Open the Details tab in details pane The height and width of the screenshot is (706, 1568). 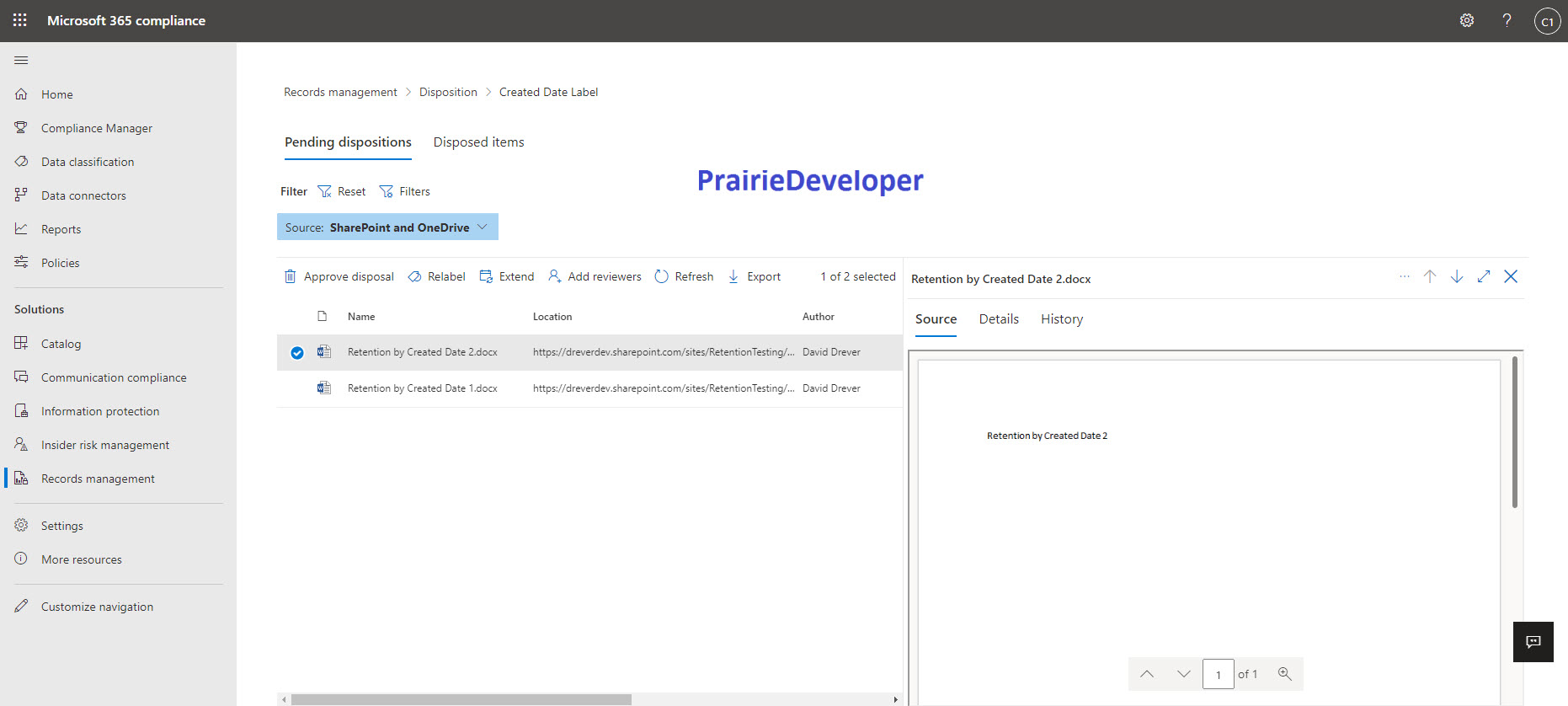pyautogui.click(x=999, y=319)
